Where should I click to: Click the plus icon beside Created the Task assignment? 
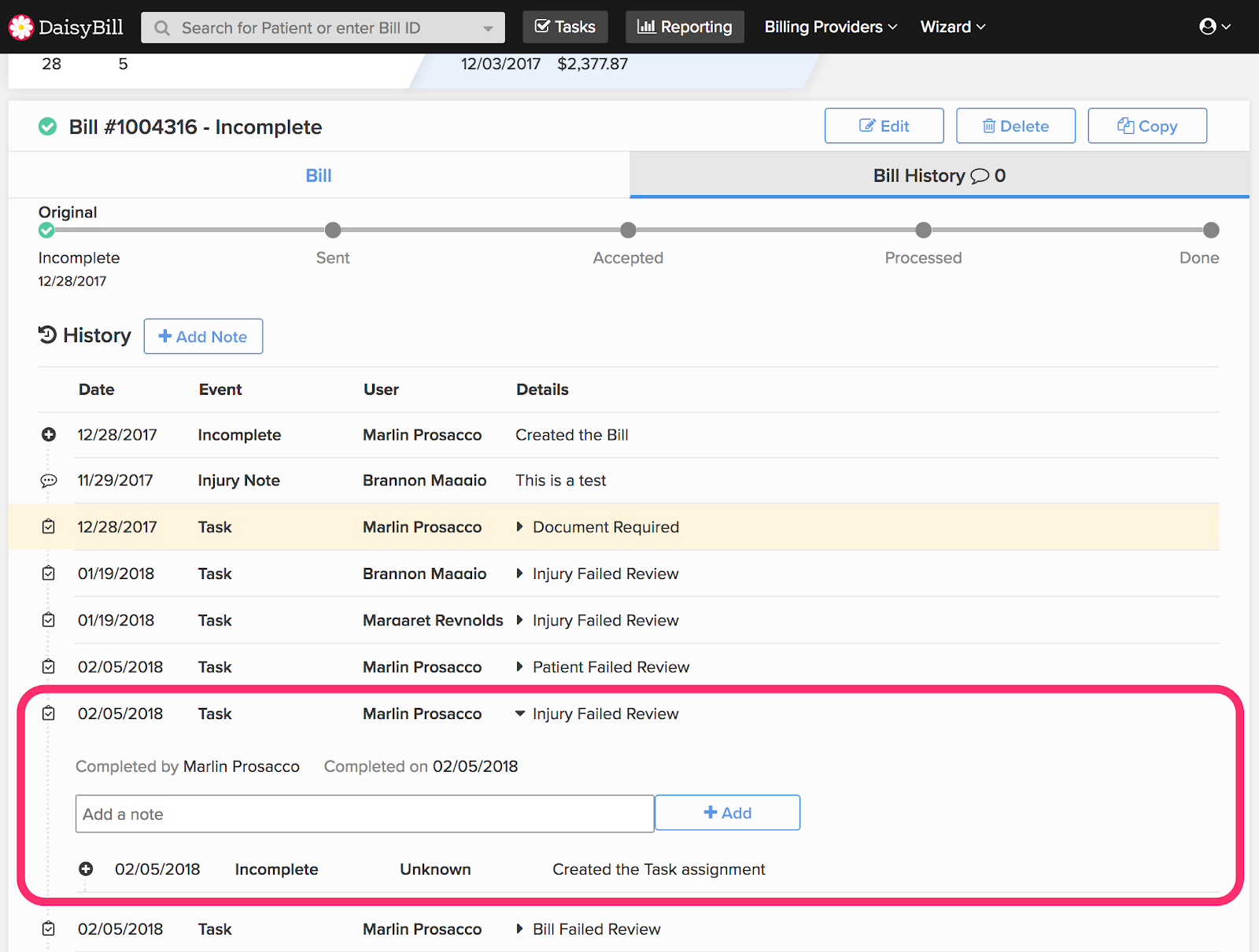pyautogui.click(x=86, y=869)
